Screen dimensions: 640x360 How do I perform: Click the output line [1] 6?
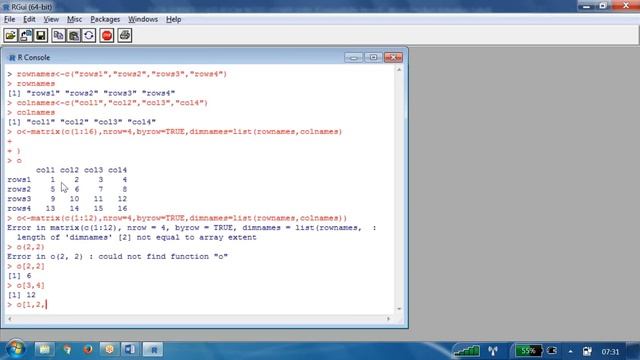point(19,276)
